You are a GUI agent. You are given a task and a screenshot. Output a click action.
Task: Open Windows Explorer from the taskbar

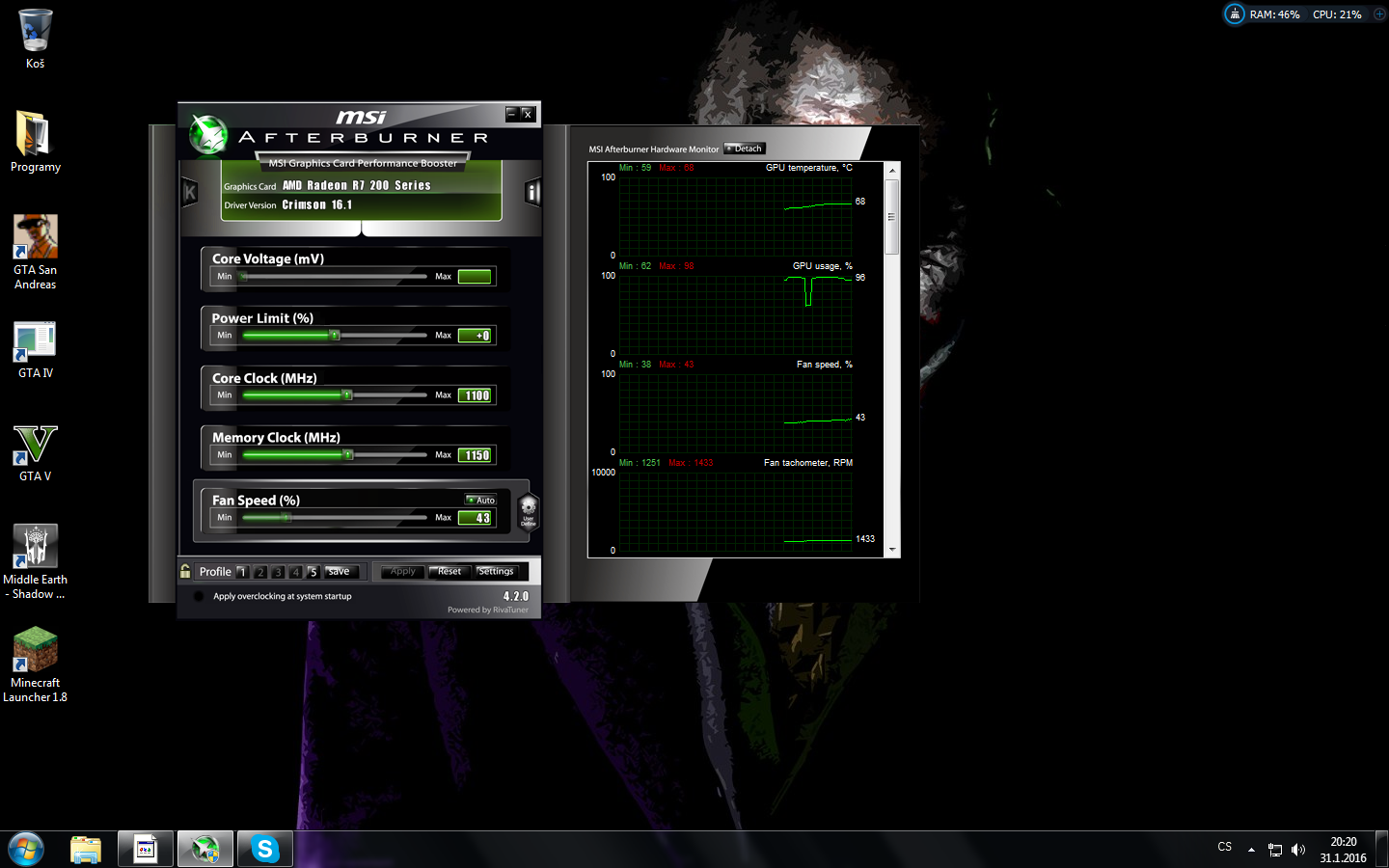point(86,849)
